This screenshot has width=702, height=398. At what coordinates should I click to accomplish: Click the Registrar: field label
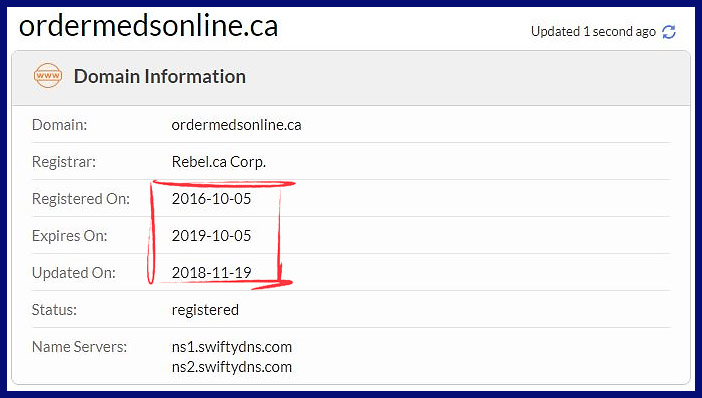pyautogui.click(x=64, y=162)
